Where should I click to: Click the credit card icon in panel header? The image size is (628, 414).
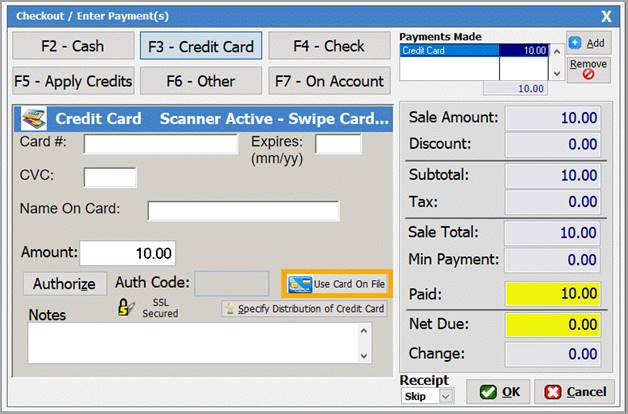pos(33,119)
